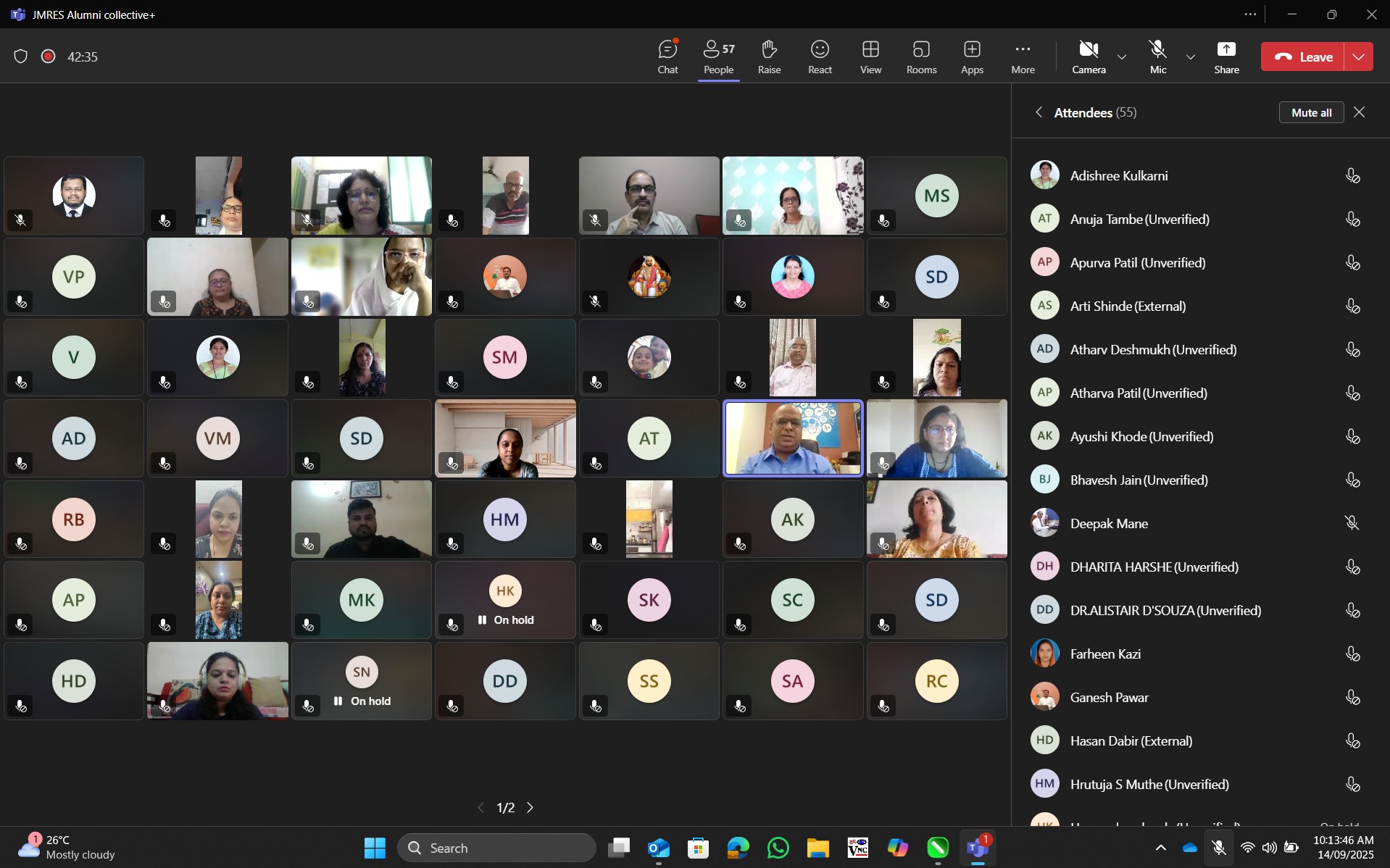Click the Mute all button
This screenshot has height=868, width=1390.
coord(1311,112)
